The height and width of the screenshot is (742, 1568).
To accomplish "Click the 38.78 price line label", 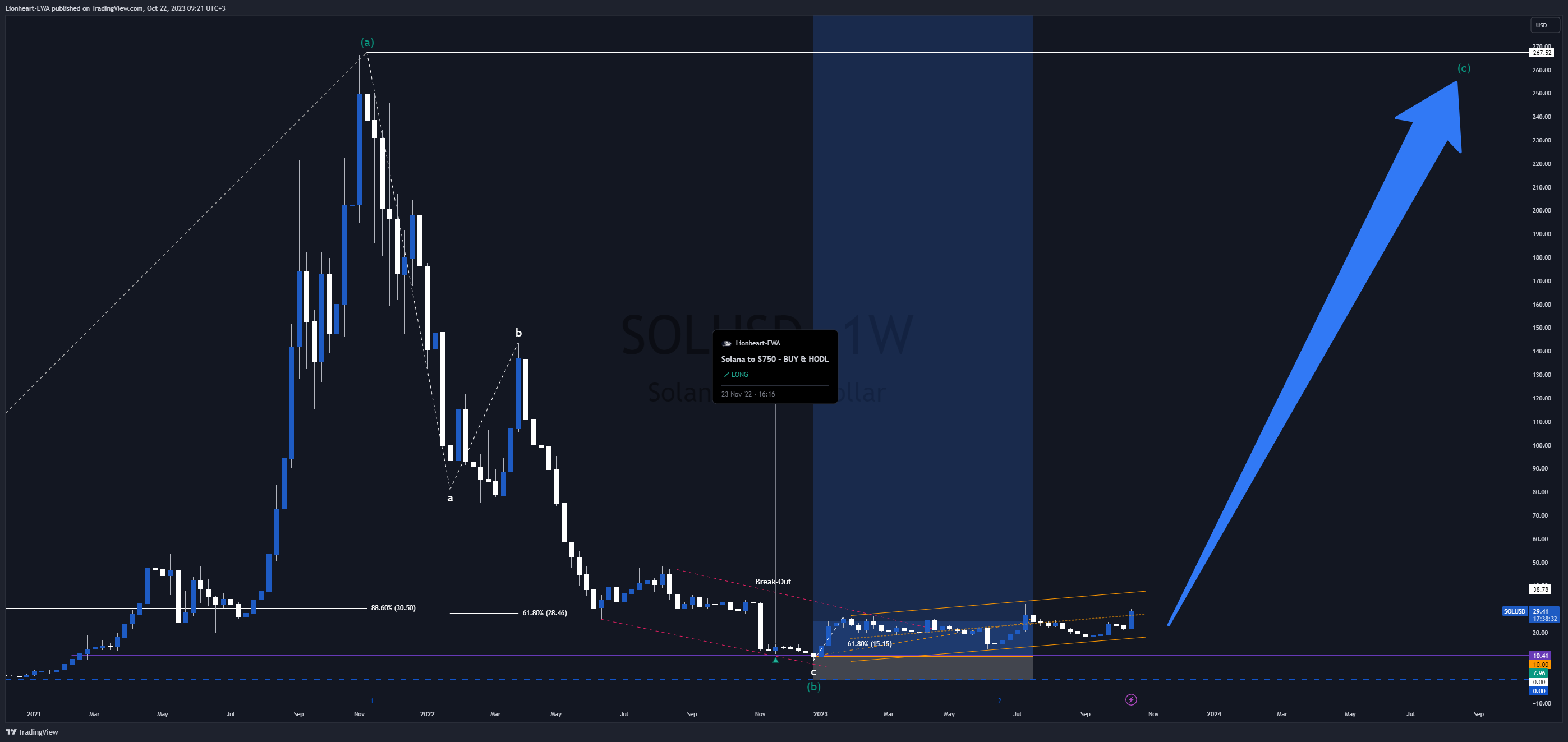I will (1541, 589).
